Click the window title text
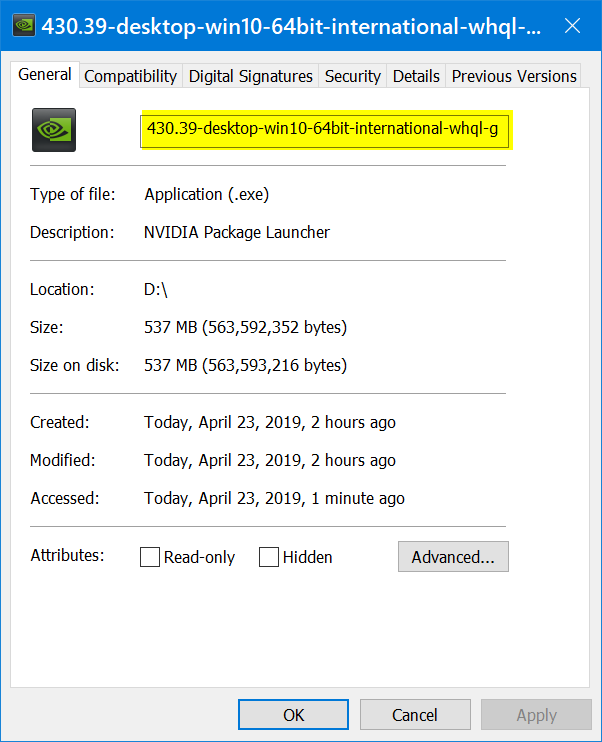 (x=291, y=26)
